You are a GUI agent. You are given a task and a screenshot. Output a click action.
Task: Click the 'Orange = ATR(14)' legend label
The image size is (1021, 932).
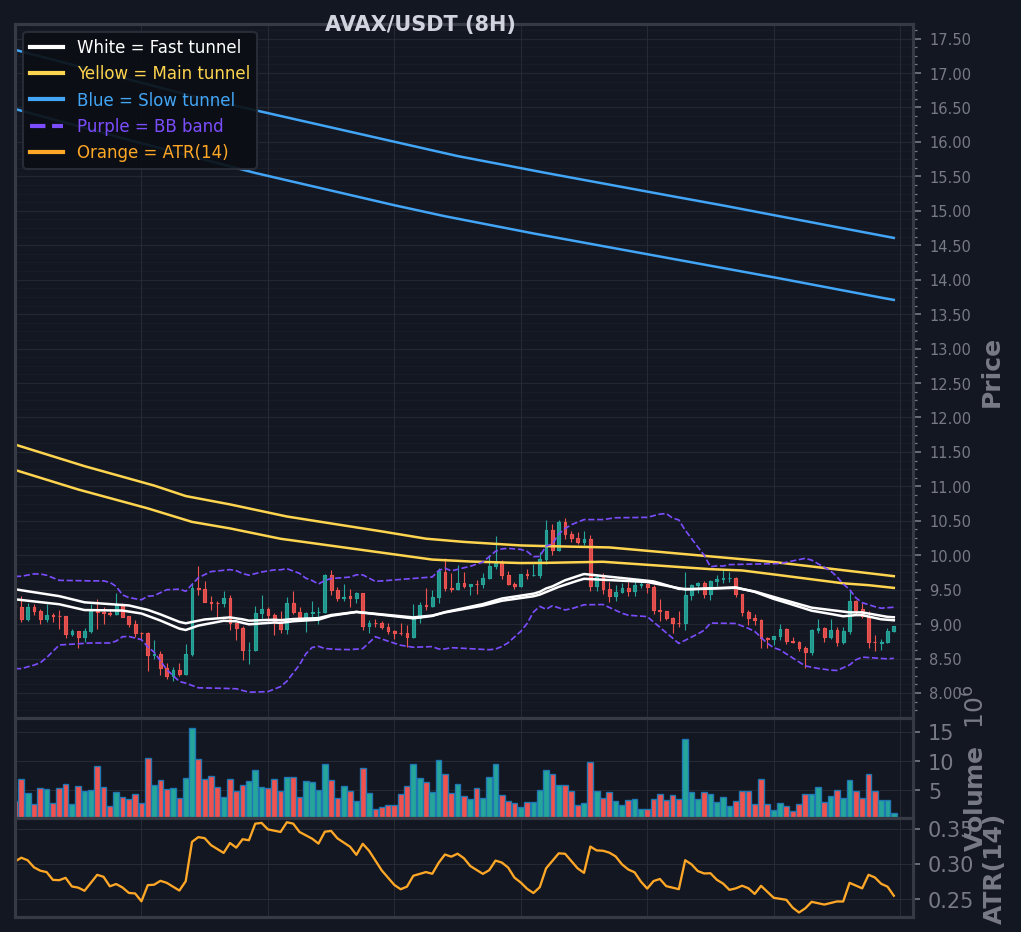[152, 152]
